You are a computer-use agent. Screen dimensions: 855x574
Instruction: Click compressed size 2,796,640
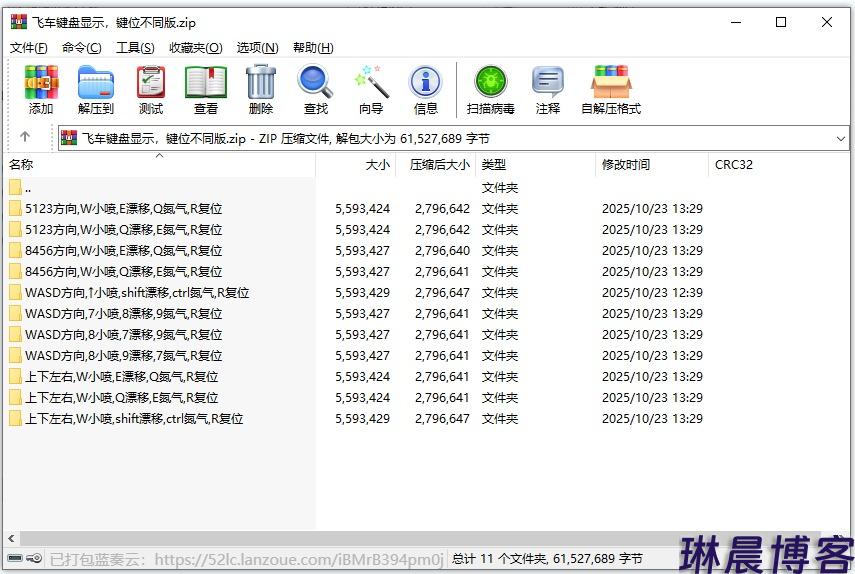click(442, 251)
